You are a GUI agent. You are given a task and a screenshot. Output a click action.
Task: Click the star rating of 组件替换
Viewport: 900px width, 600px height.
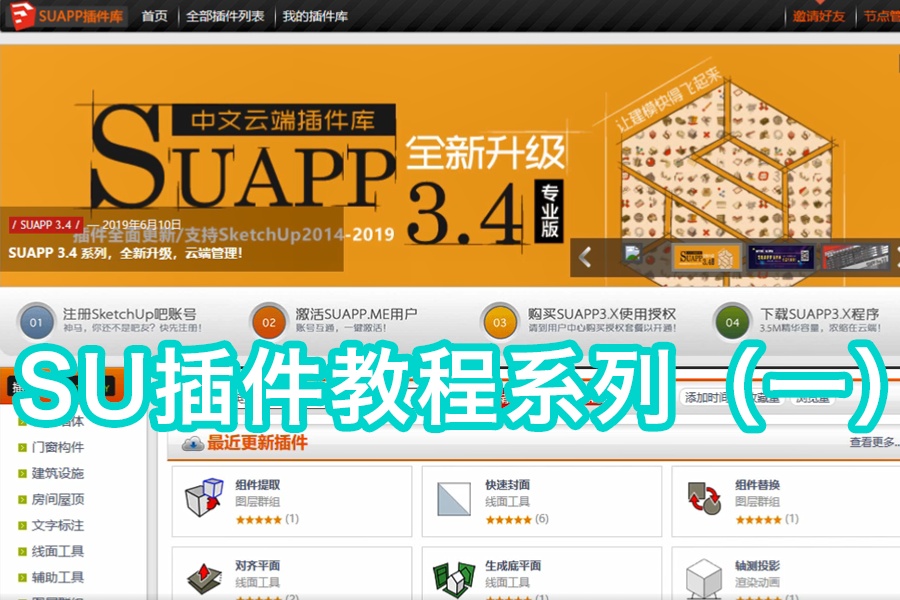(759, 520)
